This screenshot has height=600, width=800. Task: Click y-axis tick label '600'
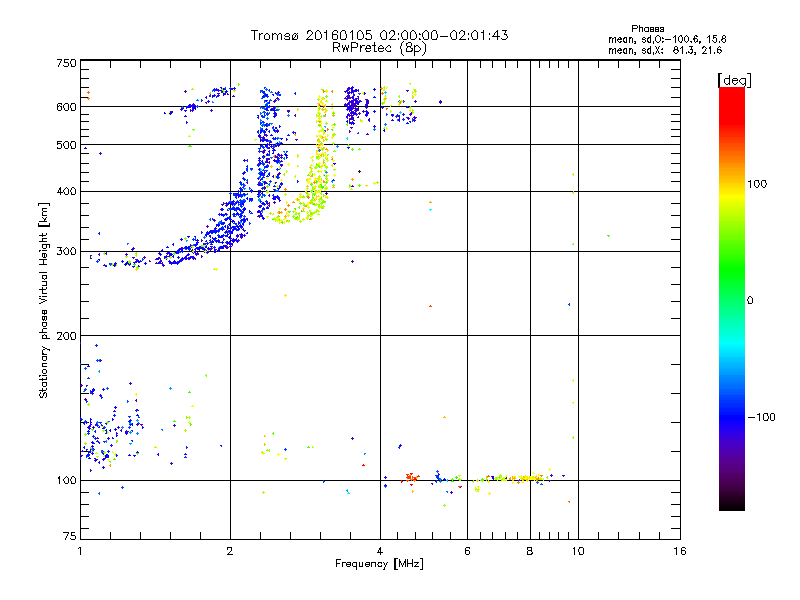tap(66, 107)
